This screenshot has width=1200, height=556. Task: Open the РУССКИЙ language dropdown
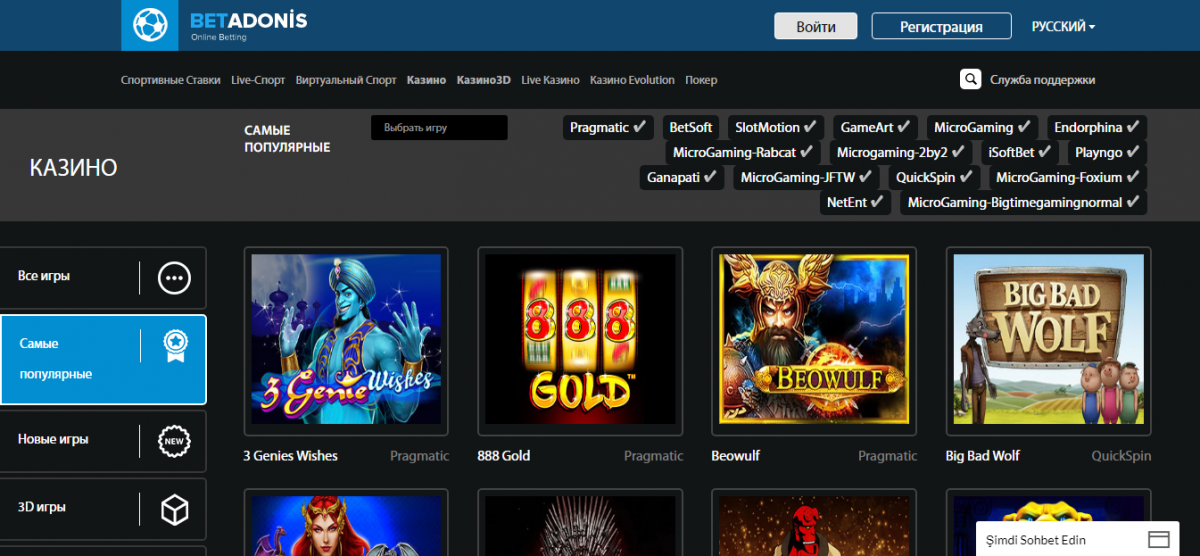pos(1063,27)
